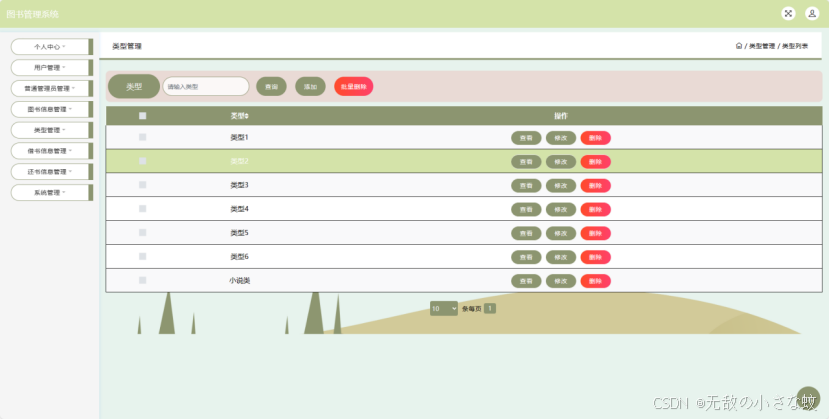The image size is (829, 419).
Task: Click 修改 for 类型2 row
Action: (x=561, y=162)
